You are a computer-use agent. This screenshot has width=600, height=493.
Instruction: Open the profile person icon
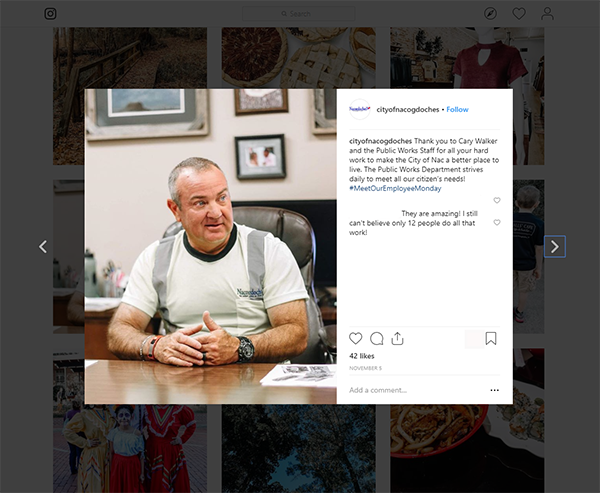[x=548, y=14]
